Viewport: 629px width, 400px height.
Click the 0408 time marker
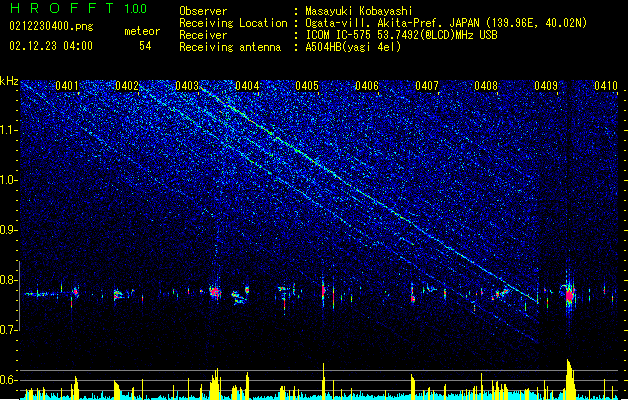pyautogui.click(x=486, y=86)
